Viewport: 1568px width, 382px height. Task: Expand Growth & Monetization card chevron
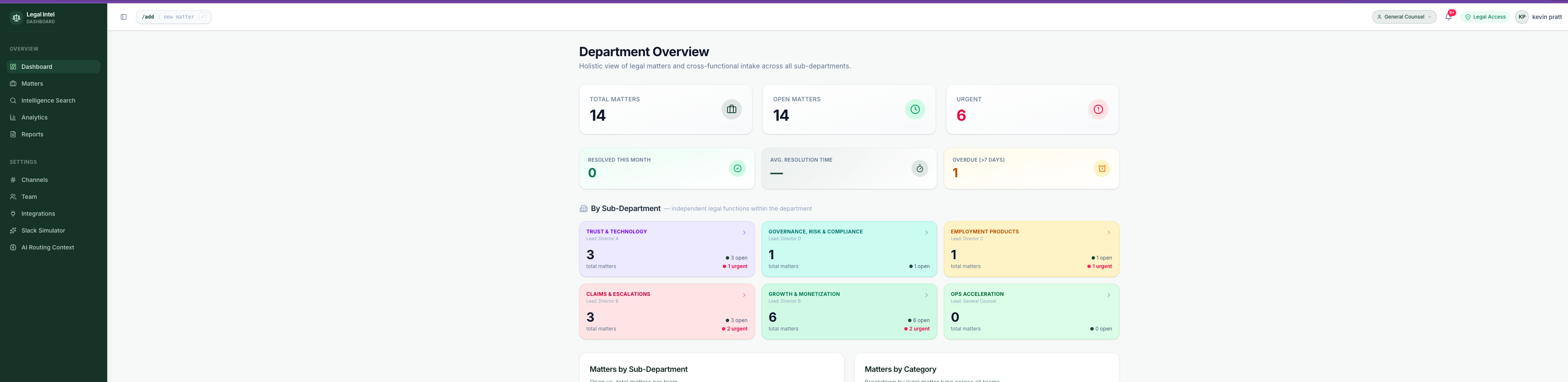click(x=927, y=295)
